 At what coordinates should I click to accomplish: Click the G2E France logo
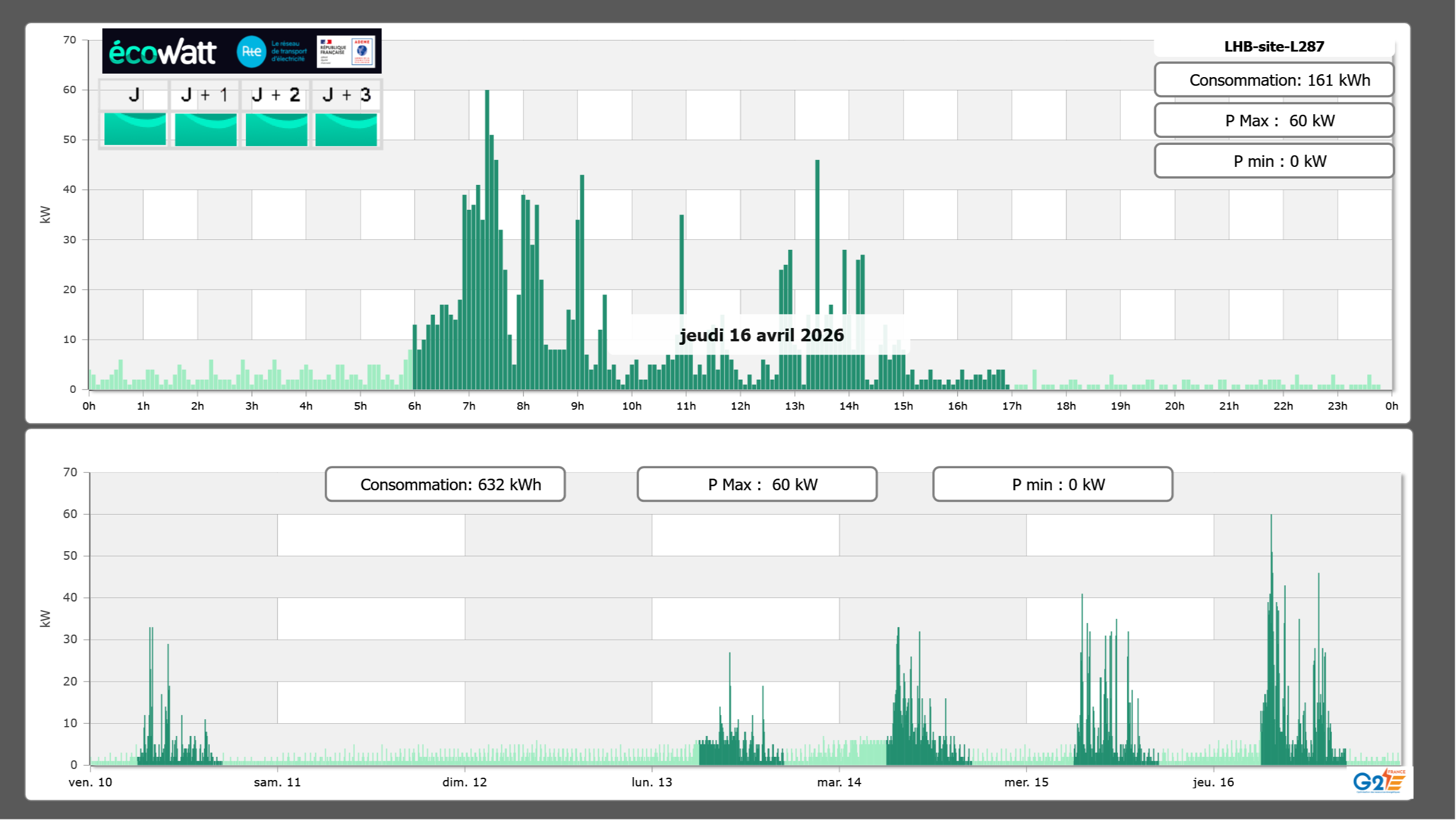(x=1378, y=781)
